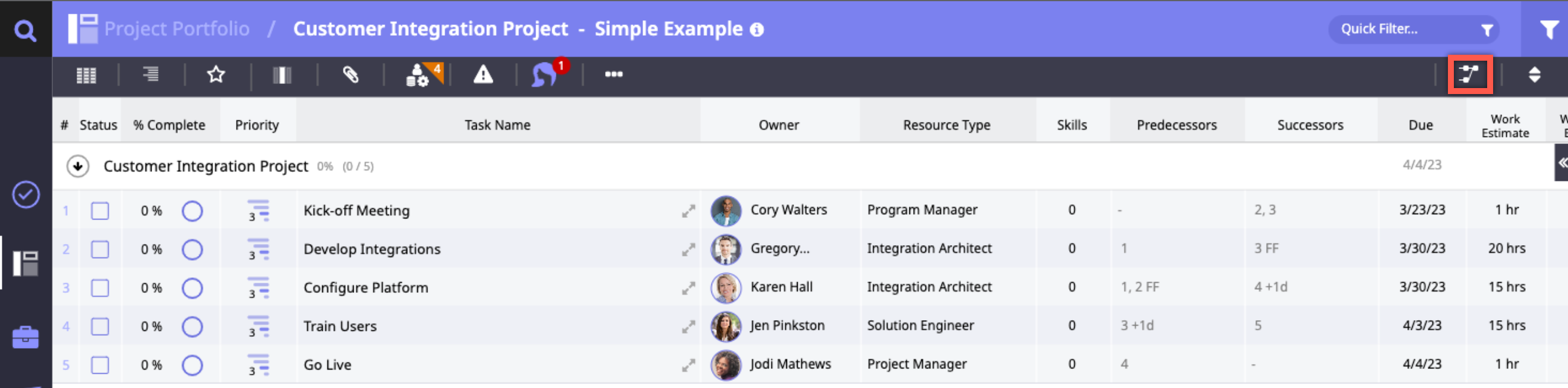Viewport: 1568px width, 388px height.
Task: Click the Successors column header
Action: [1310, 125]
